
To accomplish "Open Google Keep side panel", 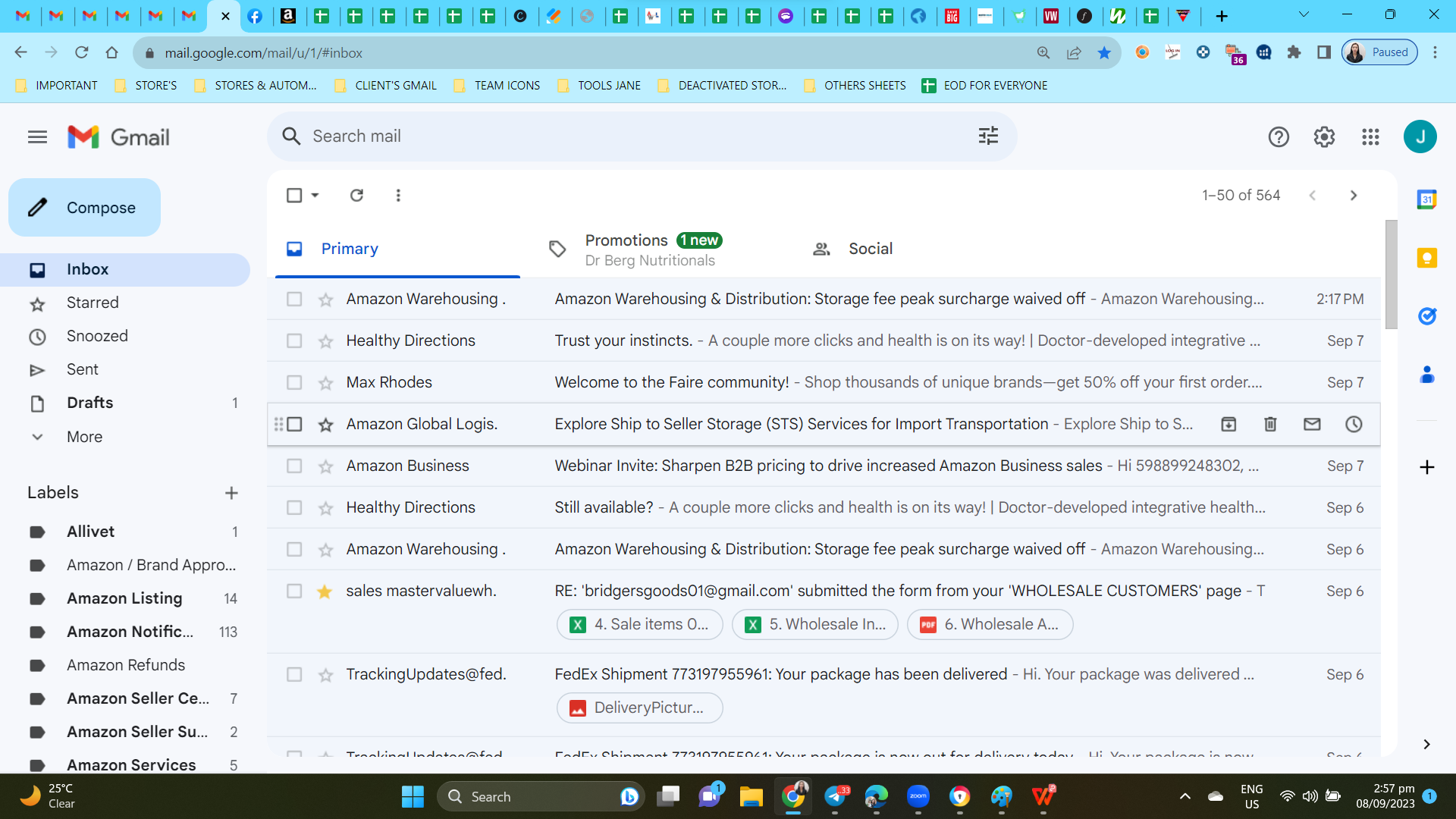I will click(1426, 258).
